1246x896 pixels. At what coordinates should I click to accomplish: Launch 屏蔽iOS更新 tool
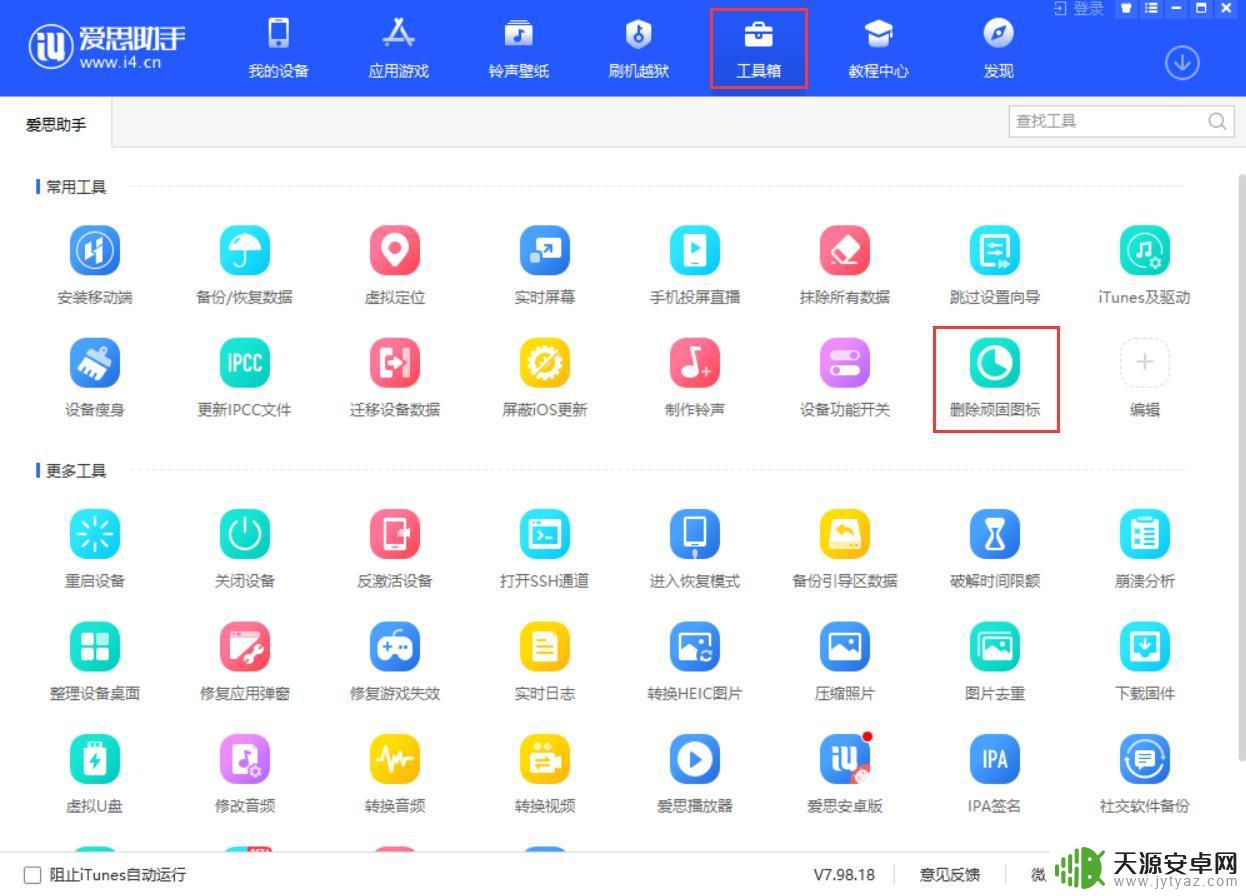[545, 362]
